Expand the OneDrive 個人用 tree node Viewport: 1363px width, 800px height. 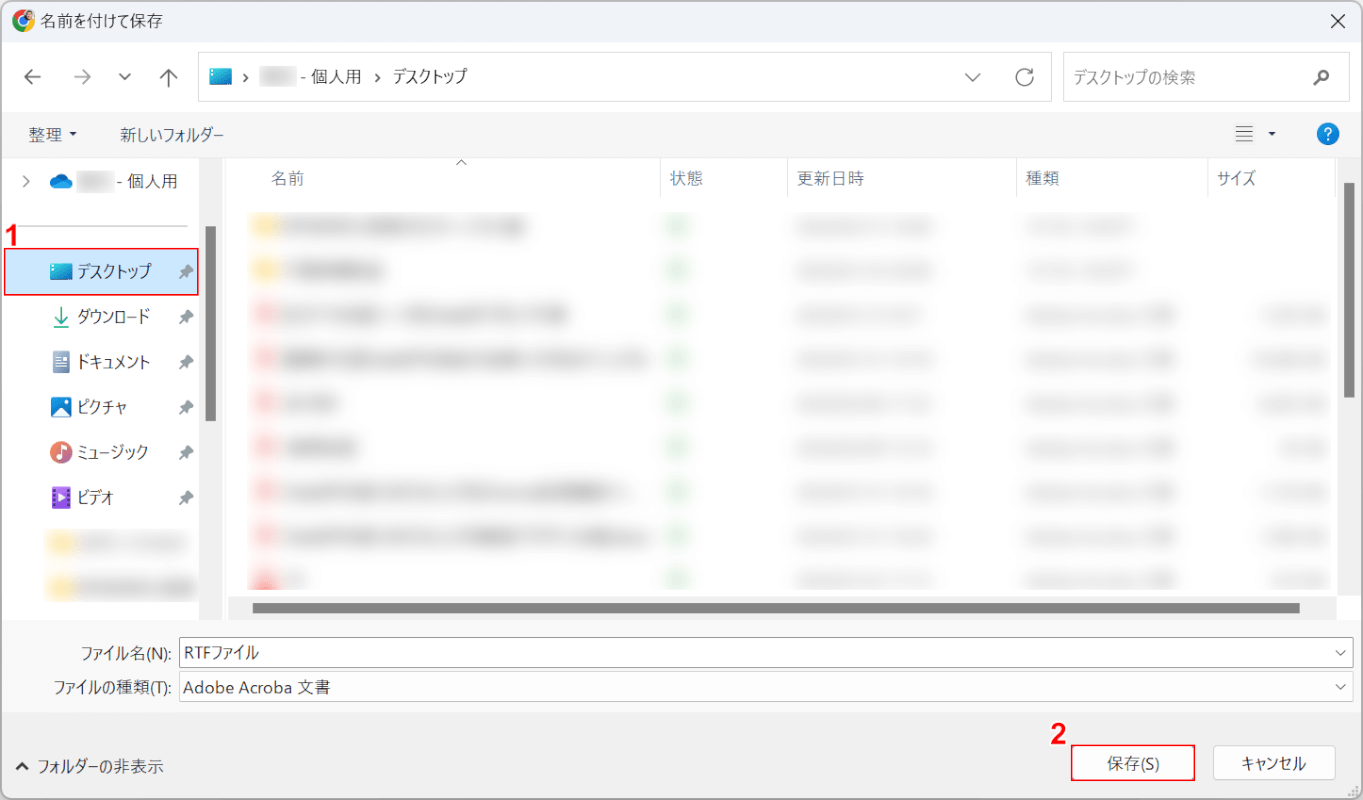pyautogui.click(x=26, y=181)
